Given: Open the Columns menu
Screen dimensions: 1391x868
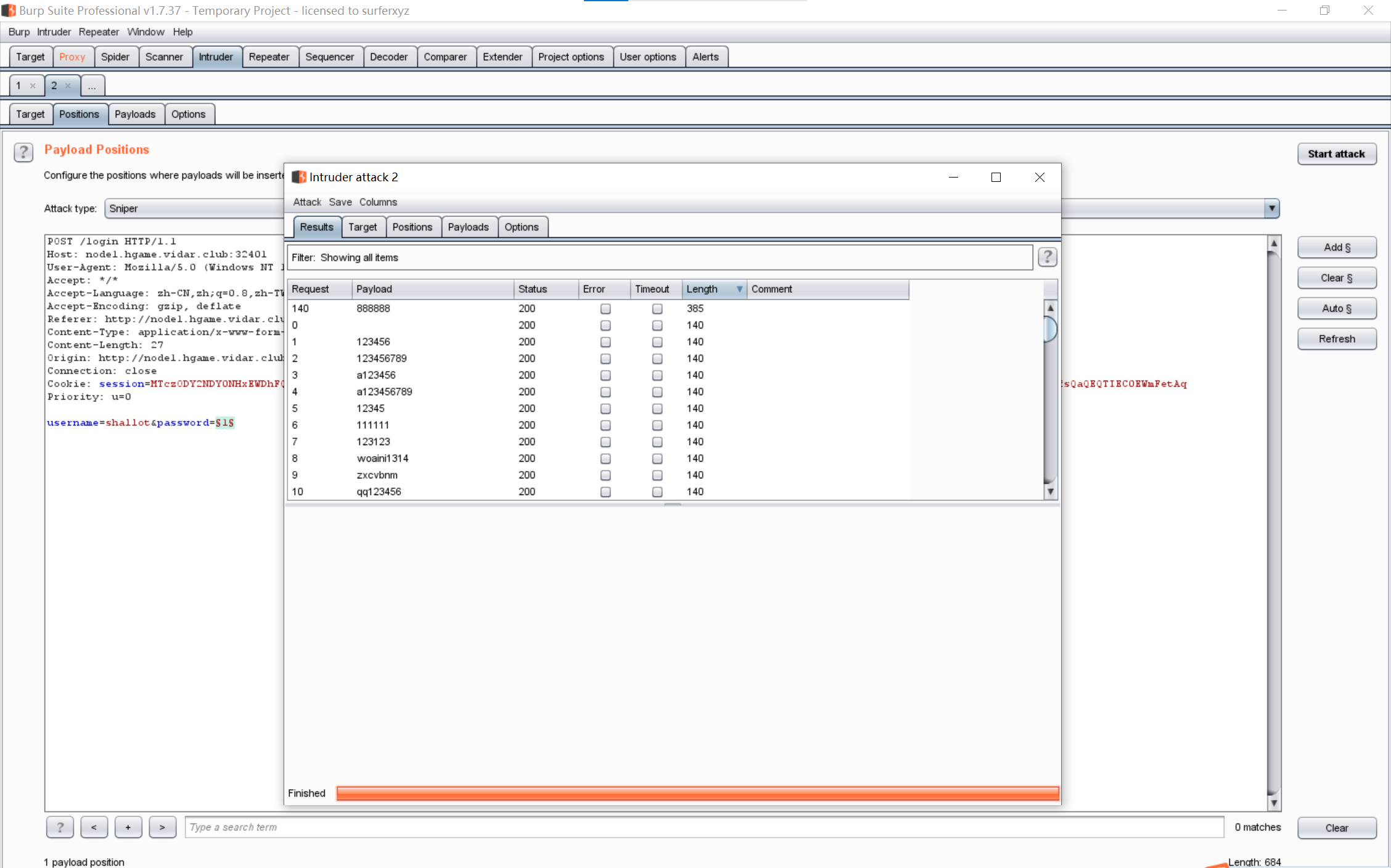Looking at the screenshot, I should [x=378, y=202].
